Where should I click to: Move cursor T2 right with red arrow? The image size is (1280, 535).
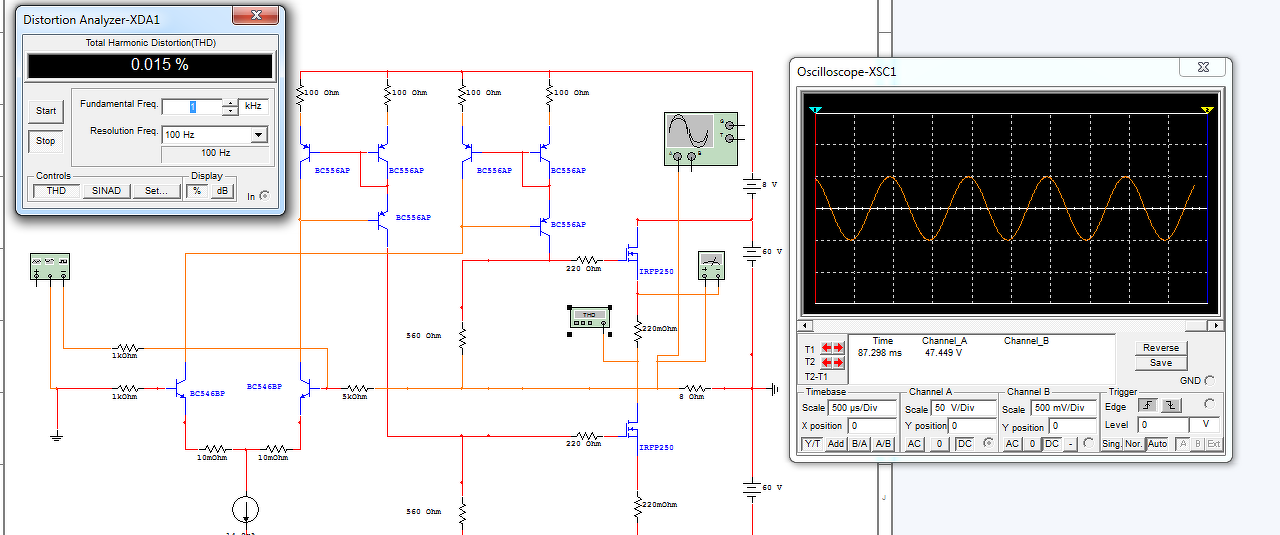tap(839, 363)
